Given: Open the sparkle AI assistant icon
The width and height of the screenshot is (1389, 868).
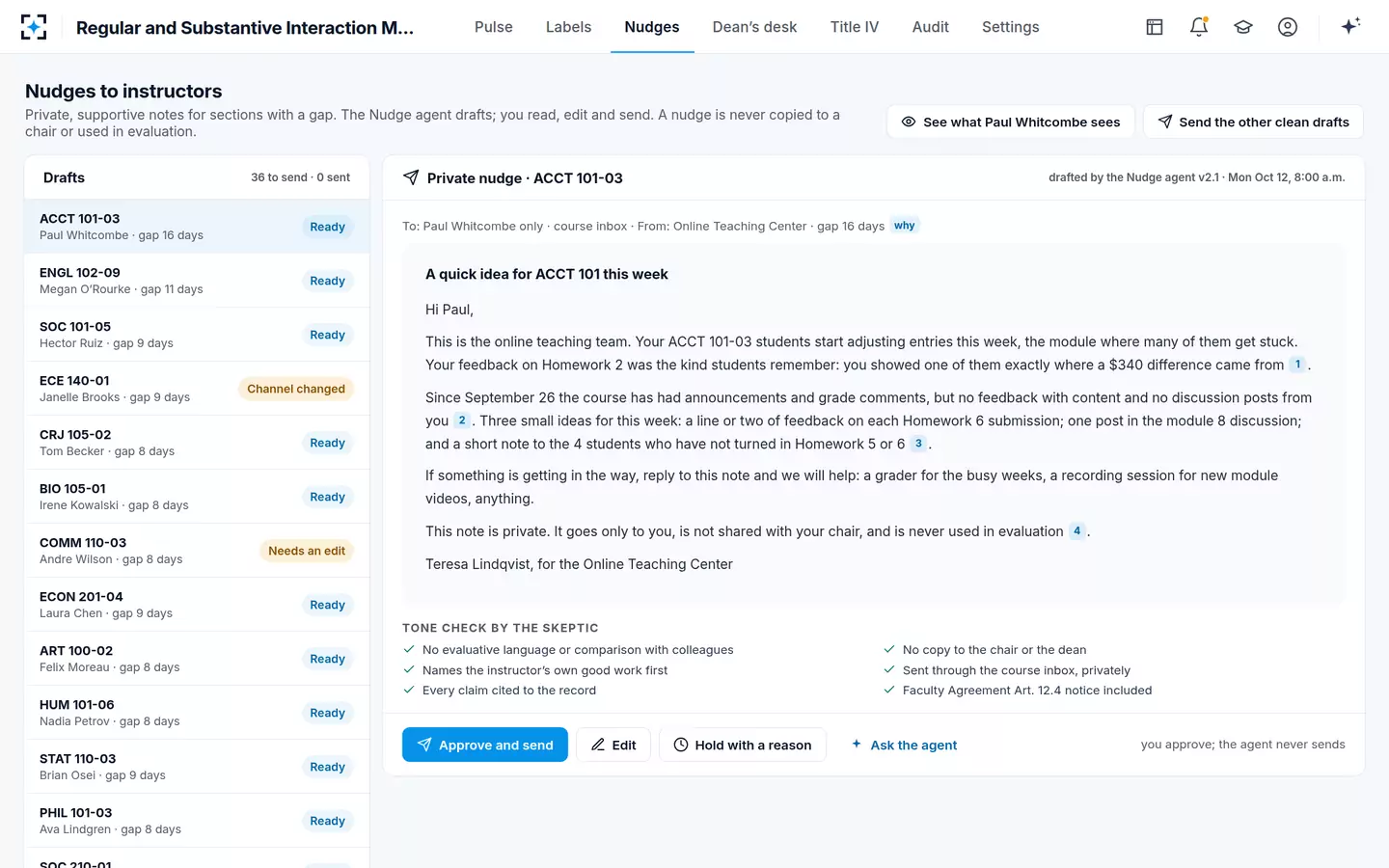Looking at the screenshot, I should coord(1350,27).
